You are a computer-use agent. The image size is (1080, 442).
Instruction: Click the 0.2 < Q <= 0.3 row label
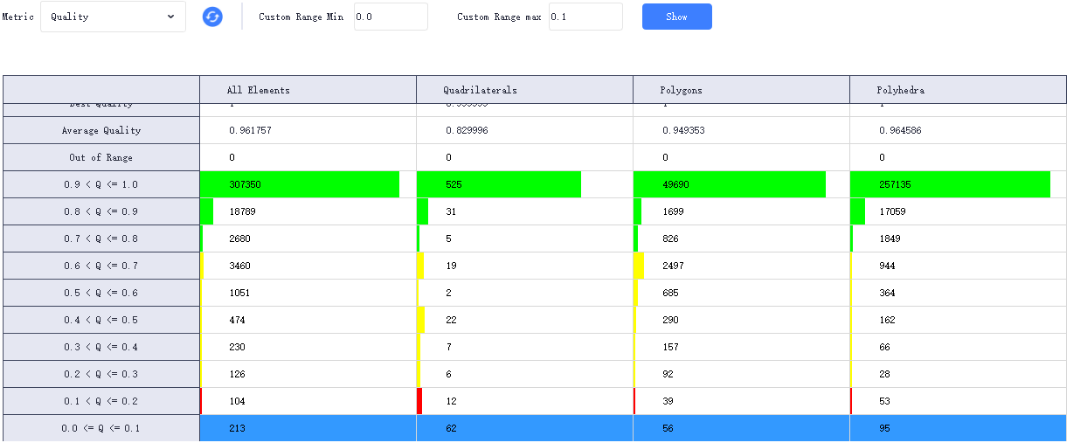pos(101,374)
